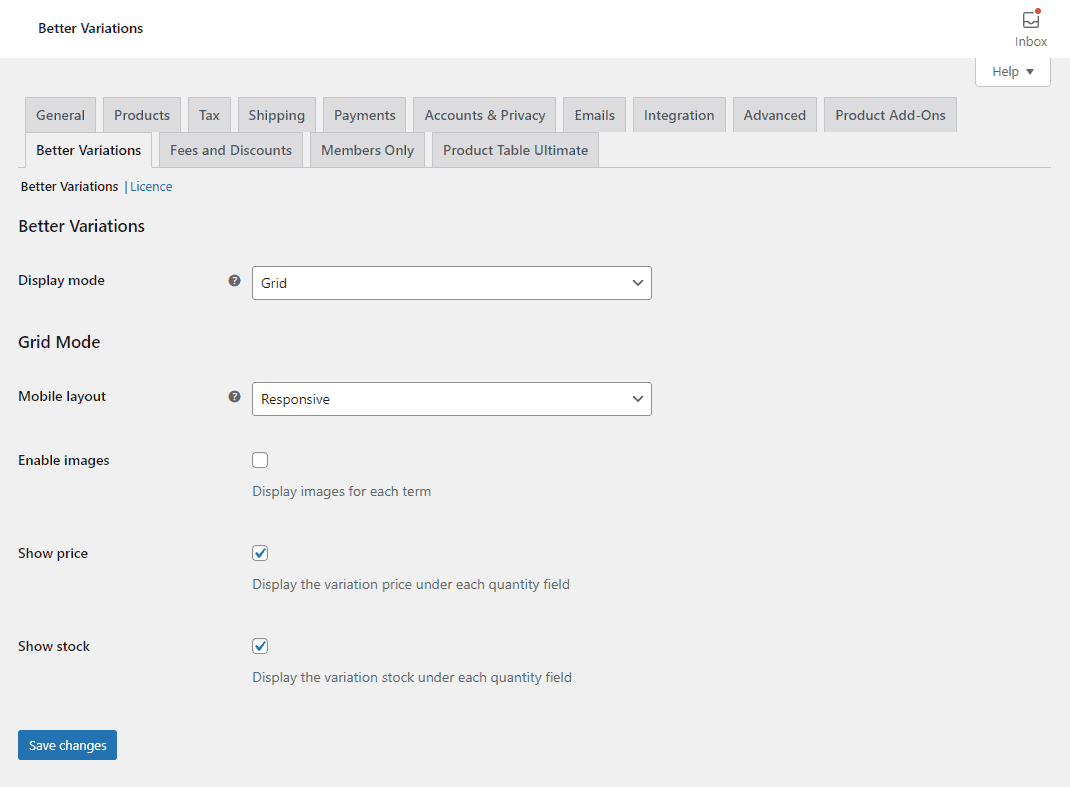This screenshot has height=787, width=1070.
Task: Click the Better Variations sub-section link
Action: point(70,186)
